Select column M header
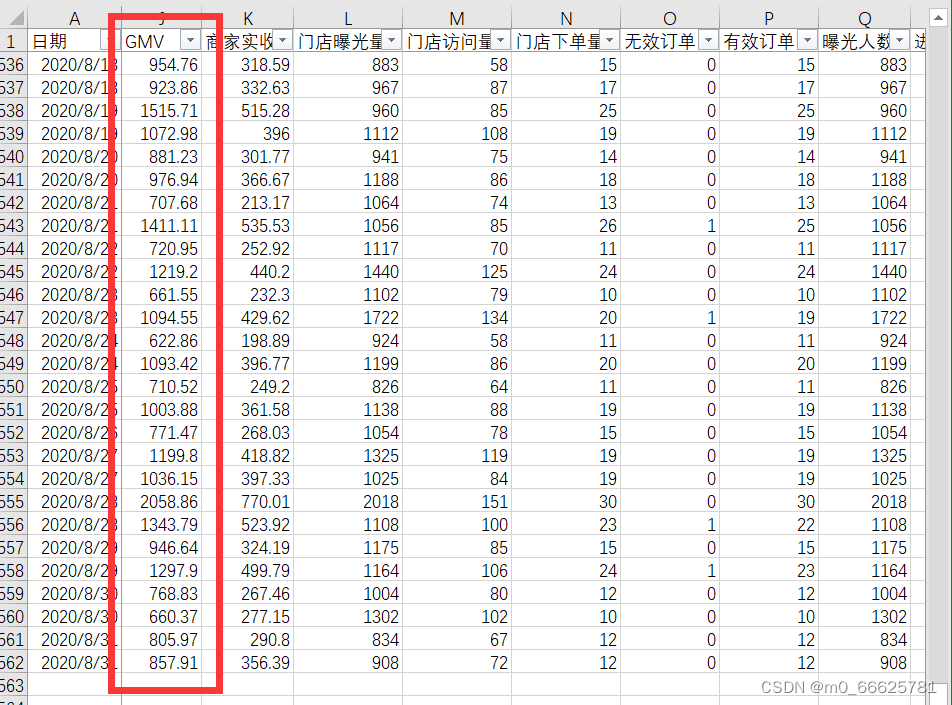952x705 pixels. tap(457, 19)
